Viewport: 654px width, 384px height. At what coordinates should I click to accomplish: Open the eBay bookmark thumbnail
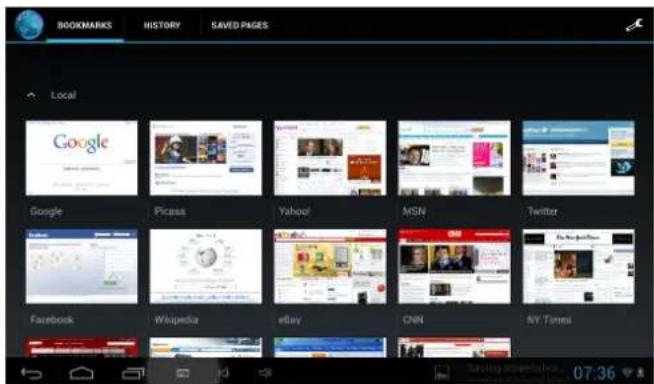click(x=330, y=266)
